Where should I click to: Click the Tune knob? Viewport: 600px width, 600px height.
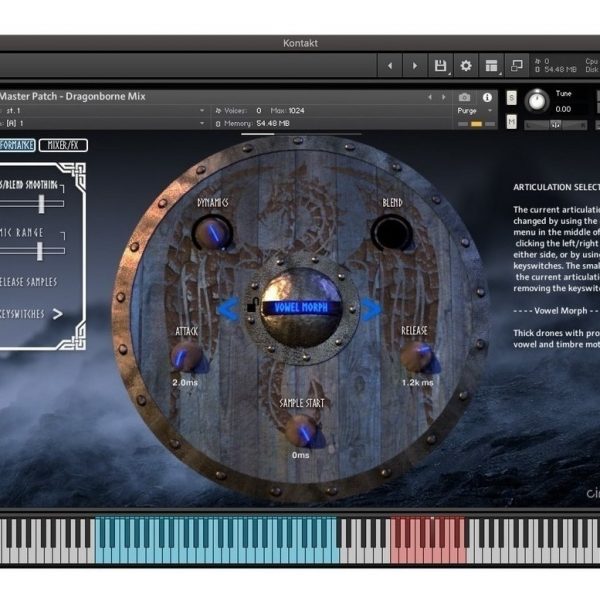(537, 101)
